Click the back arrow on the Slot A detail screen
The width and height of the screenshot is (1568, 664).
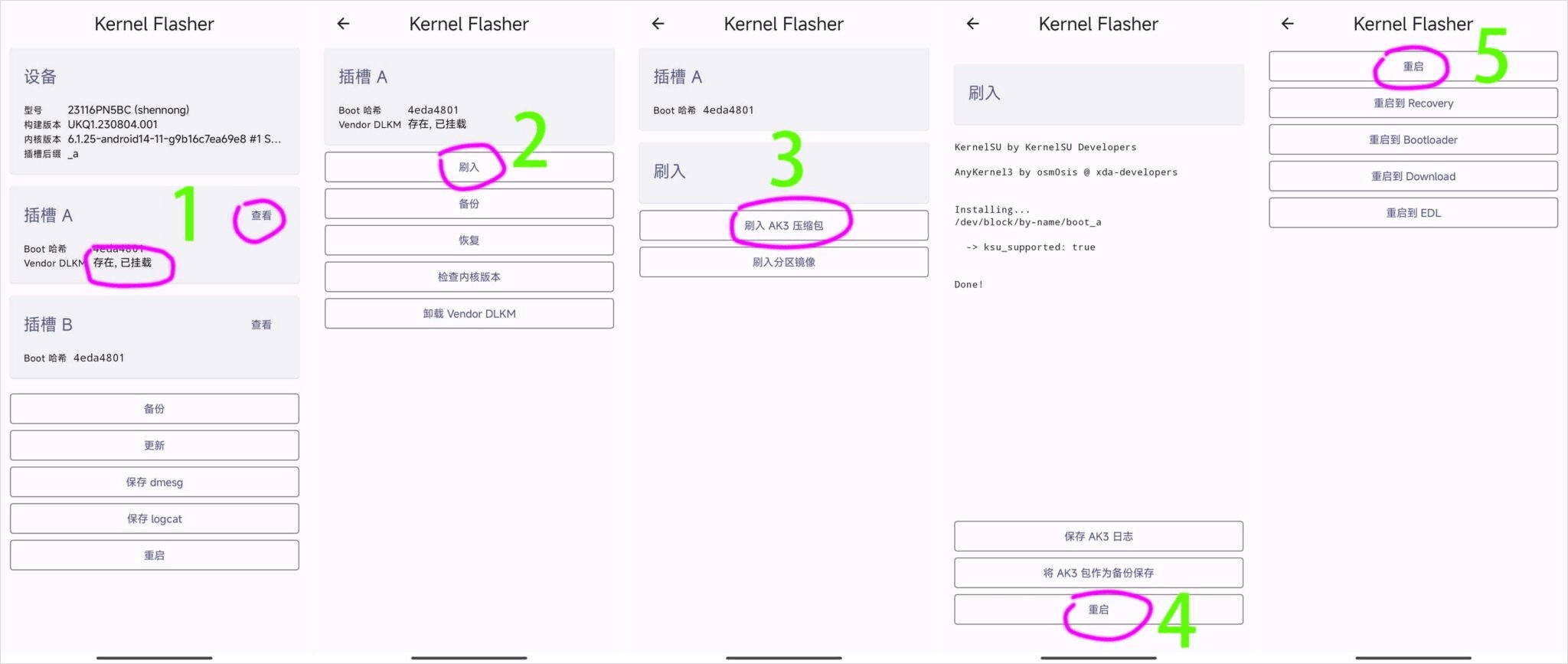pyautogui.click(x=342, y=24)
